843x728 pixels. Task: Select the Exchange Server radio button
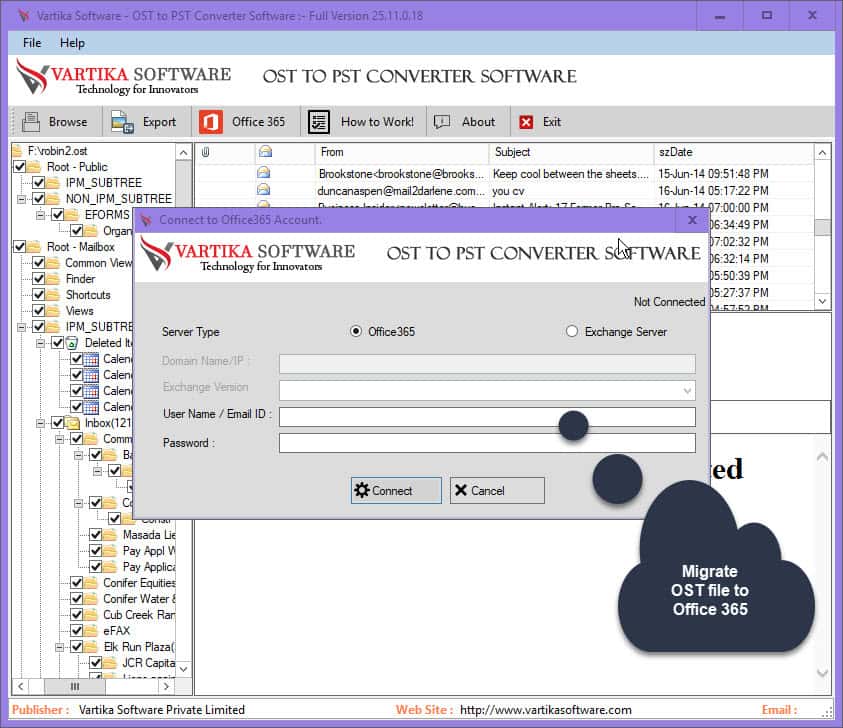point(572,331)
